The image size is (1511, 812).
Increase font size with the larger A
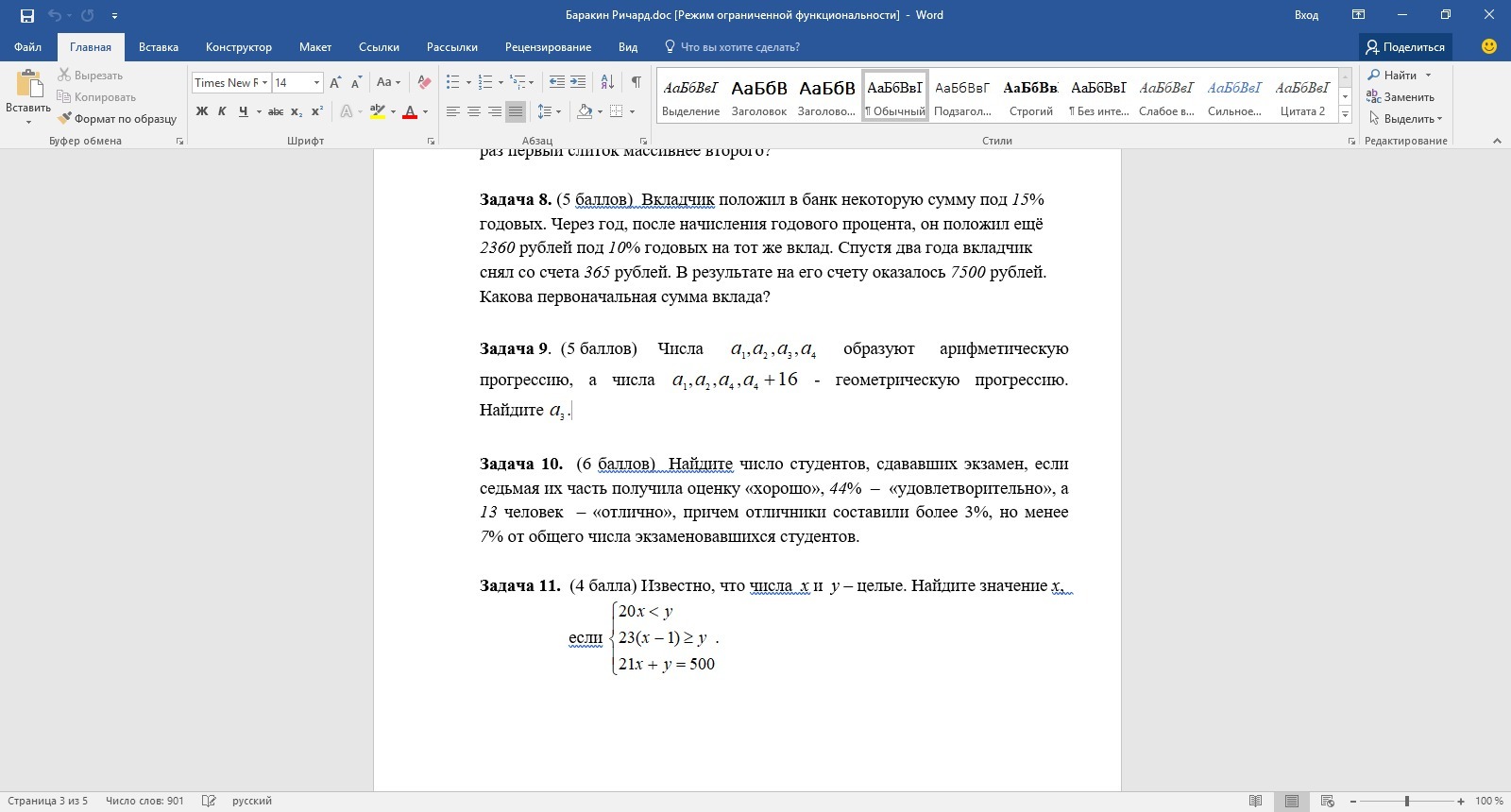[335, 82]
